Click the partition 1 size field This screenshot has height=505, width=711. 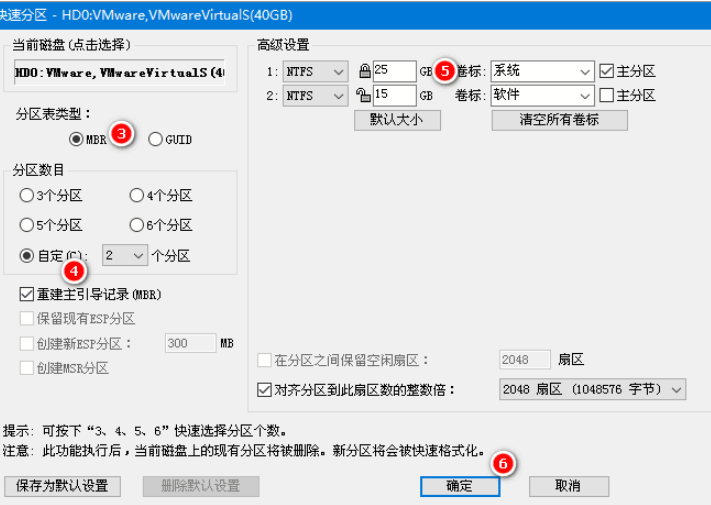394,71
